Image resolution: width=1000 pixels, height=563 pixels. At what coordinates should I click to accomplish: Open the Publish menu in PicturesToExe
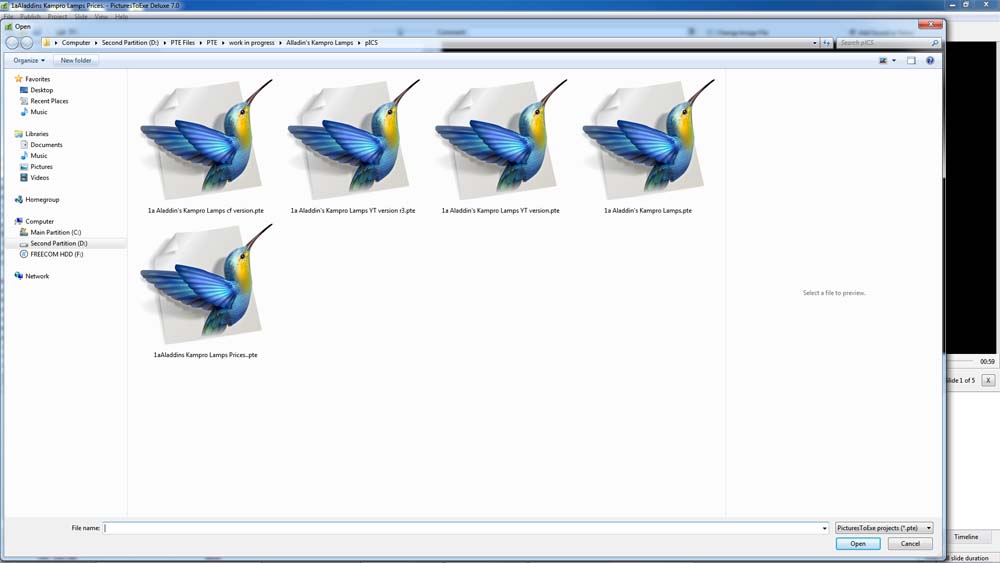(30, 17)
